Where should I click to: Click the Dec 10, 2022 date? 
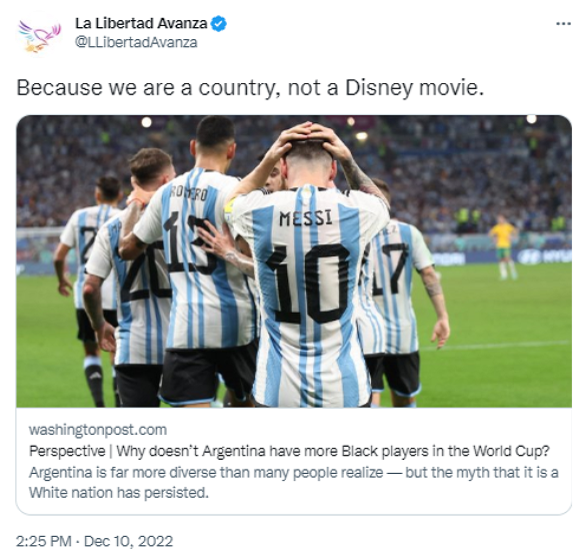(128, 541)
